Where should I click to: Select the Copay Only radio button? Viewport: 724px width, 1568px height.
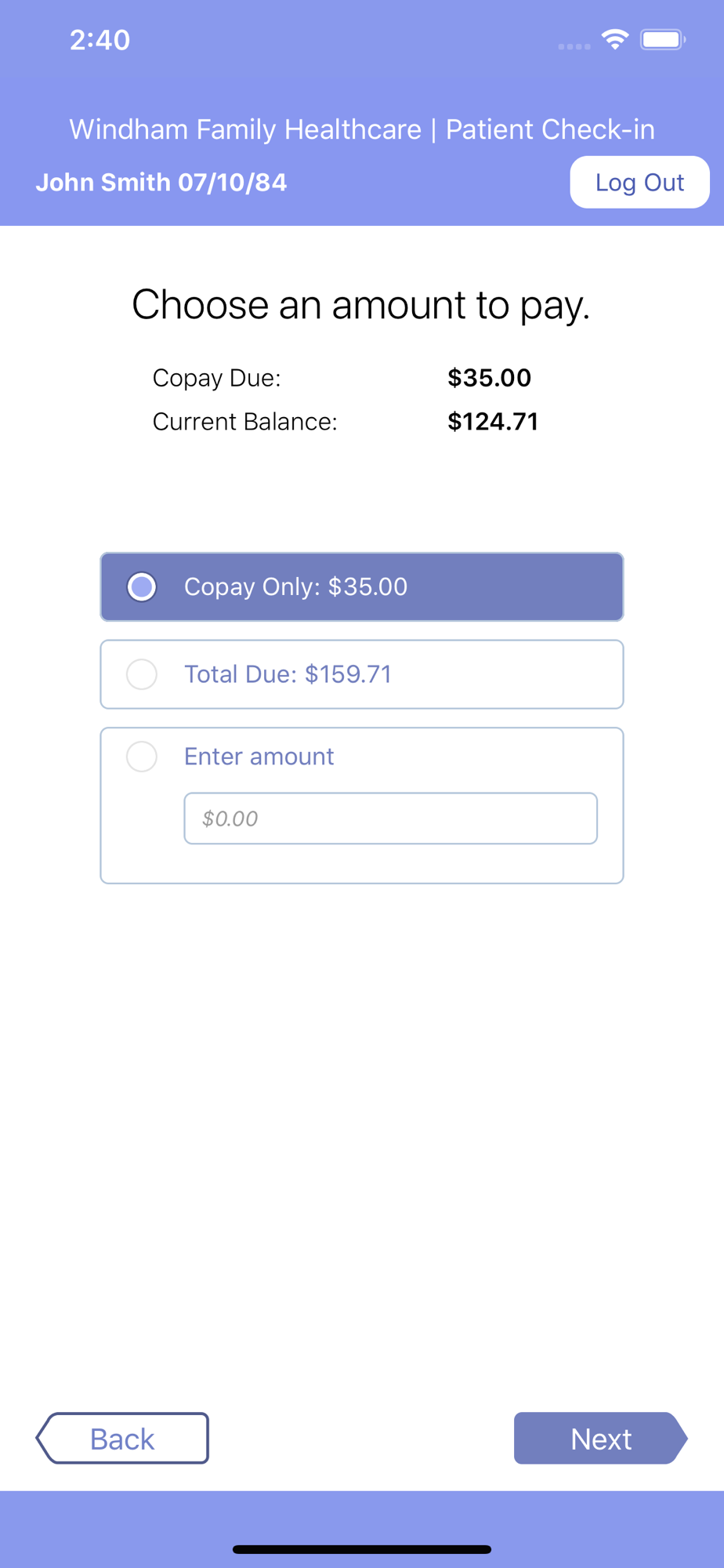point(142,587)
